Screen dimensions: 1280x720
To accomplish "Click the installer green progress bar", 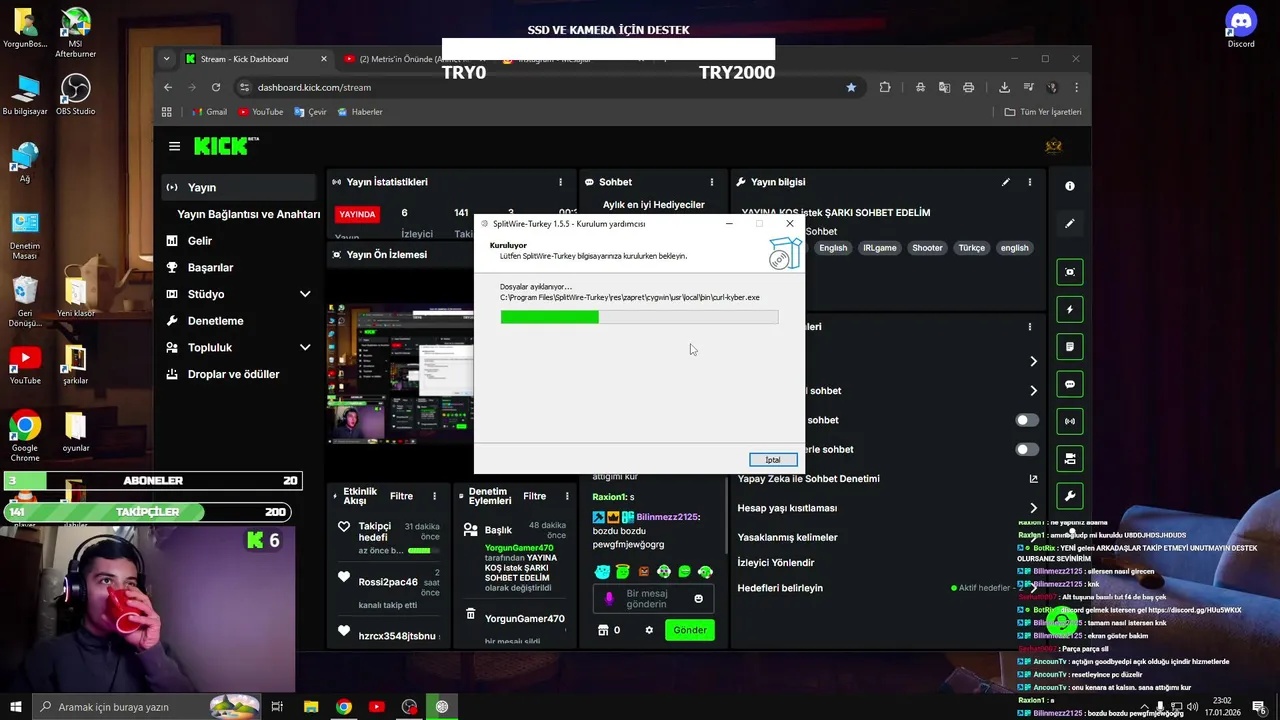I will click(639, 317).
